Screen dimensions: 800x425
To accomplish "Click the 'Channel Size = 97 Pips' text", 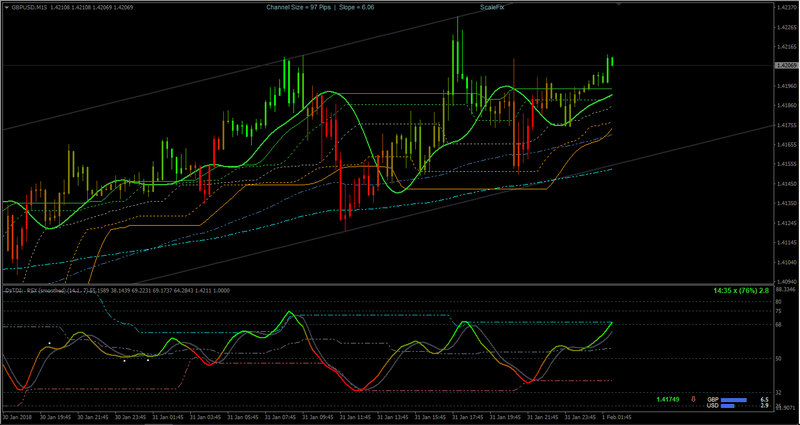I will (297, 7).
